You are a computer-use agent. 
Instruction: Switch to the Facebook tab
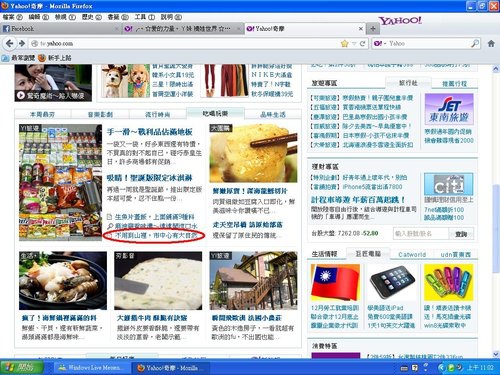(x=61, y=29)
